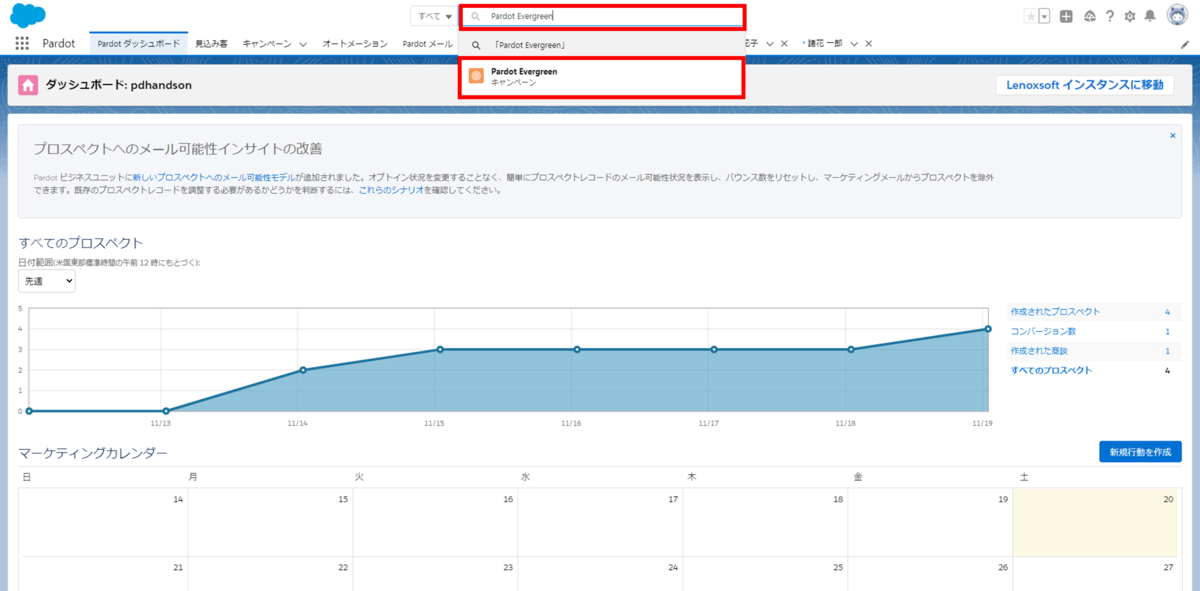Screen dimensions: 1200x591
Task: Select 作成されたプロスペクト metric
Action: [x=1055, y=312]
